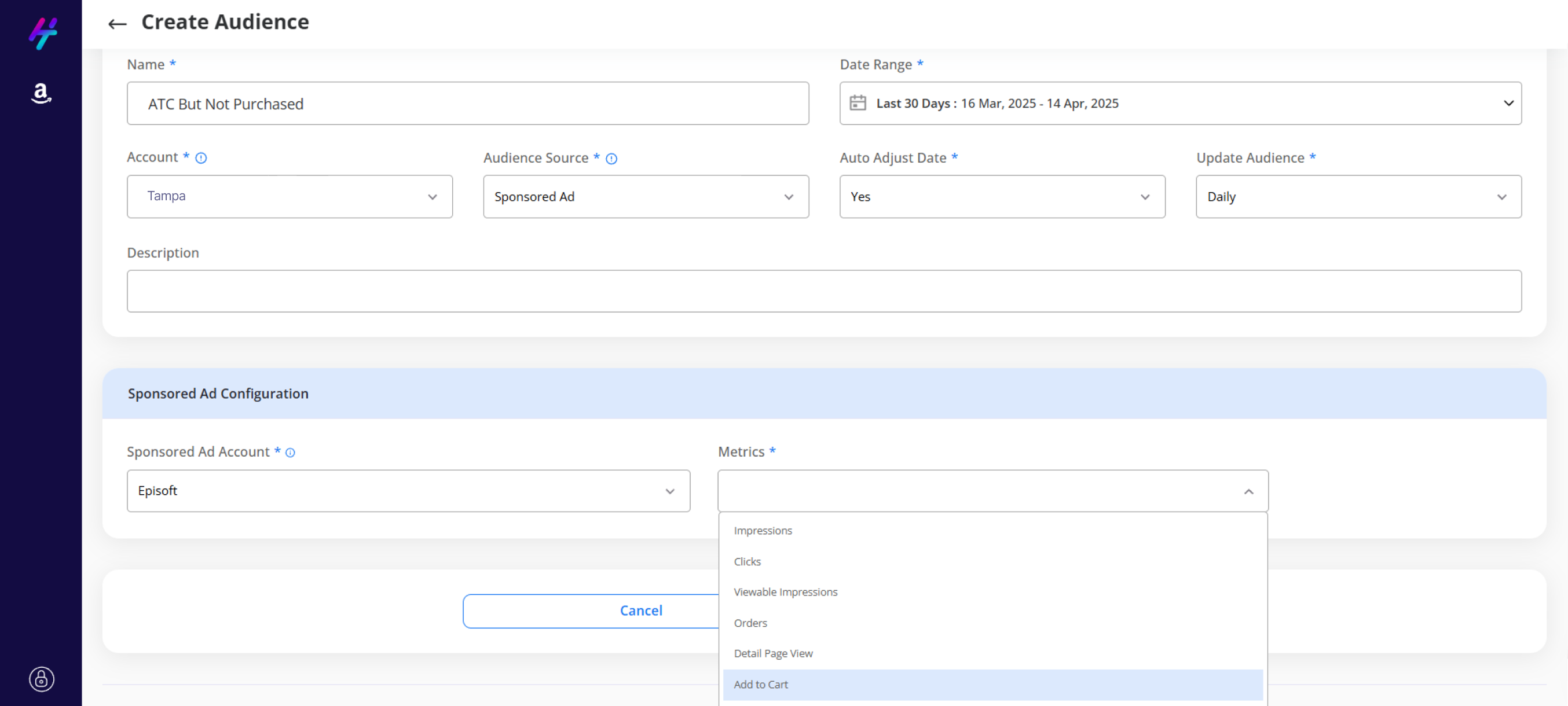Click the app logo in sidebar
The width and height of the screenshot is (1568, 706).
(x=42, y=33)
